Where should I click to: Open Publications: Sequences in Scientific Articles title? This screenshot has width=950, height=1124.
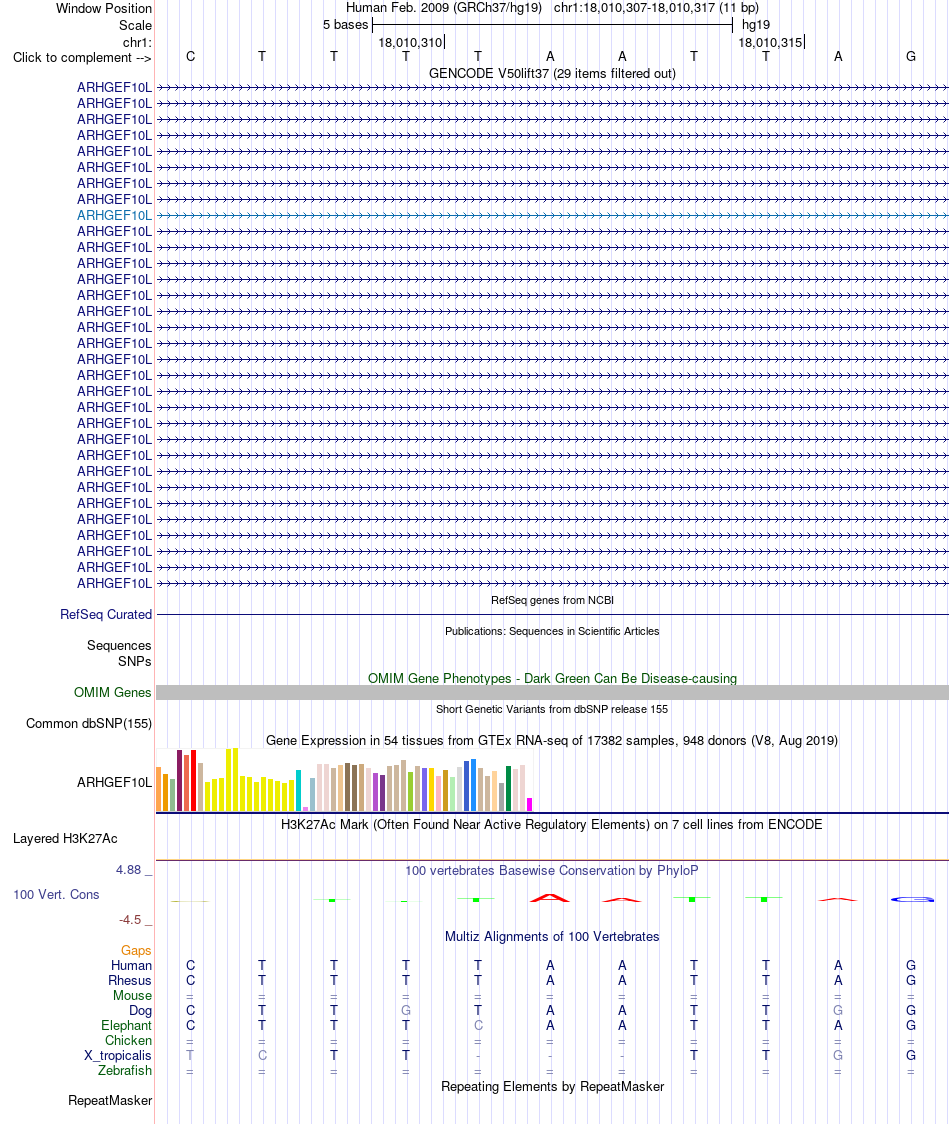[552, 631]
